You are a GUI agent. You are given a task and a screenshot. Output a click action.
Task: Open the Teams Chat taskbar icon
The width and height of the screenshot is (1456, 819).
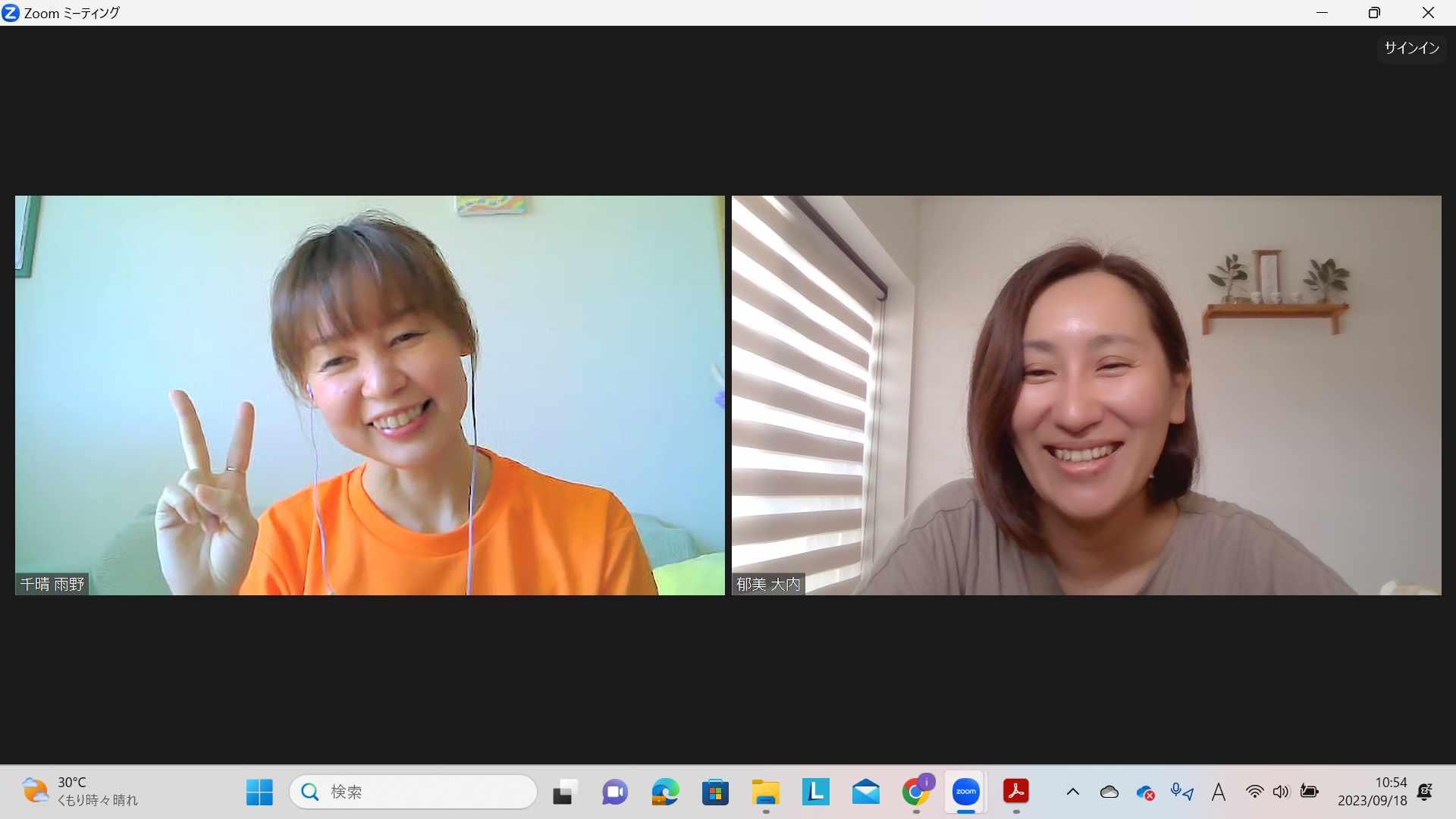click(x=614, y=792)
